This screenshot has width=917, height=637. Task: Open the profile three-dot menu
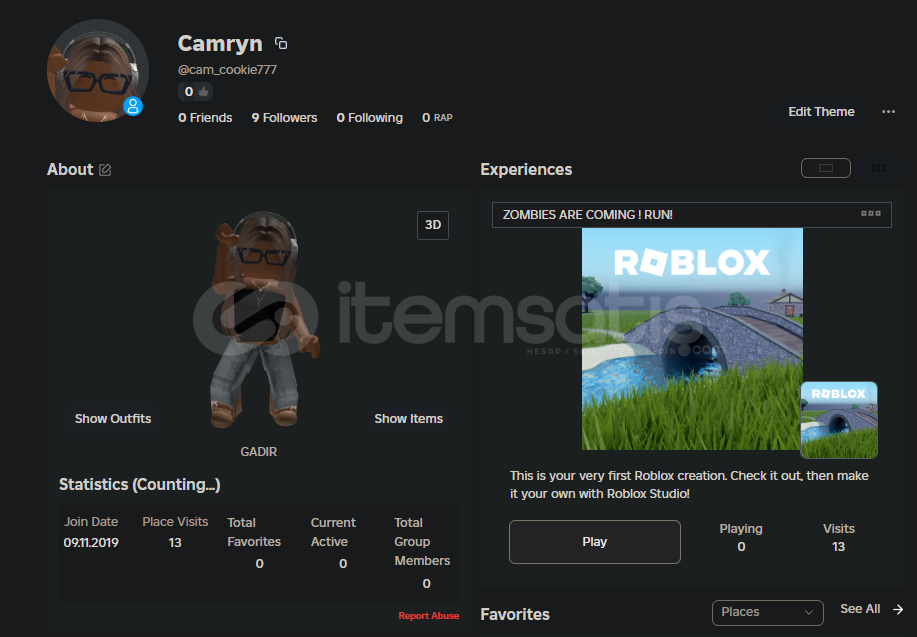888,112
